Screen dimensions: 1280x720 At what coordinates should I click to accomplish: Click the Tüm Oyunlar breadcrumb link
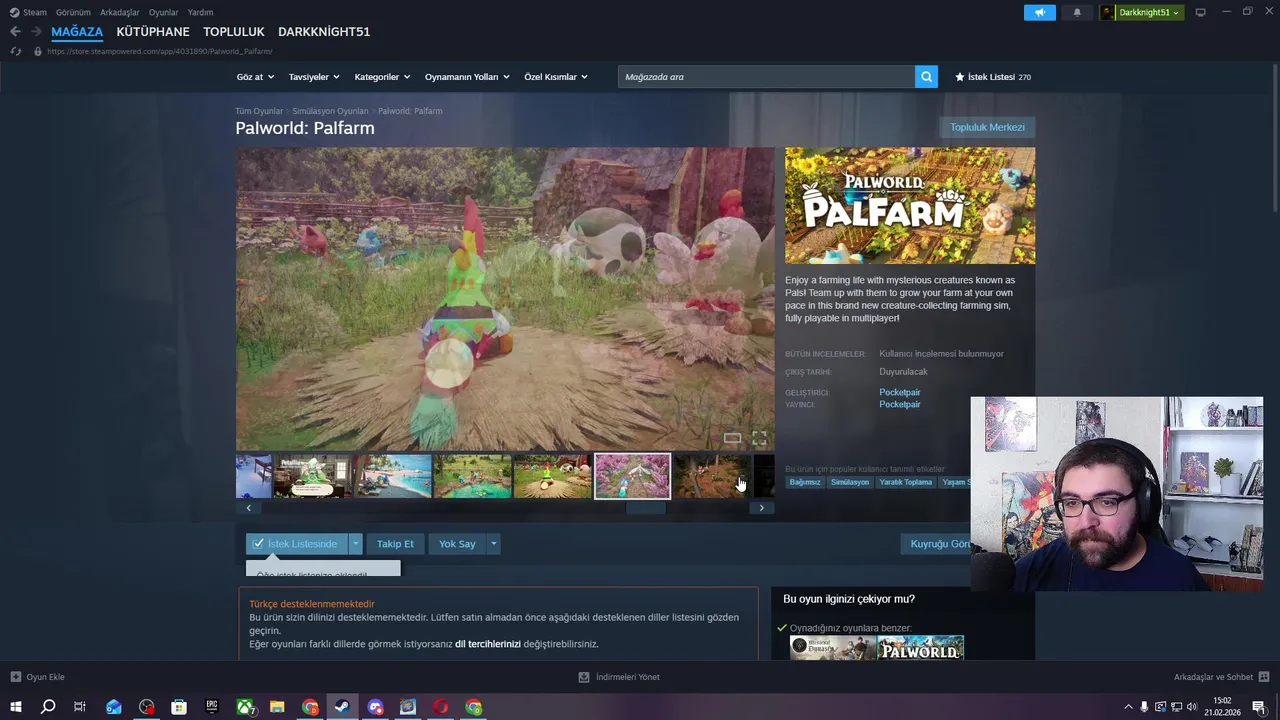point(259,111)
